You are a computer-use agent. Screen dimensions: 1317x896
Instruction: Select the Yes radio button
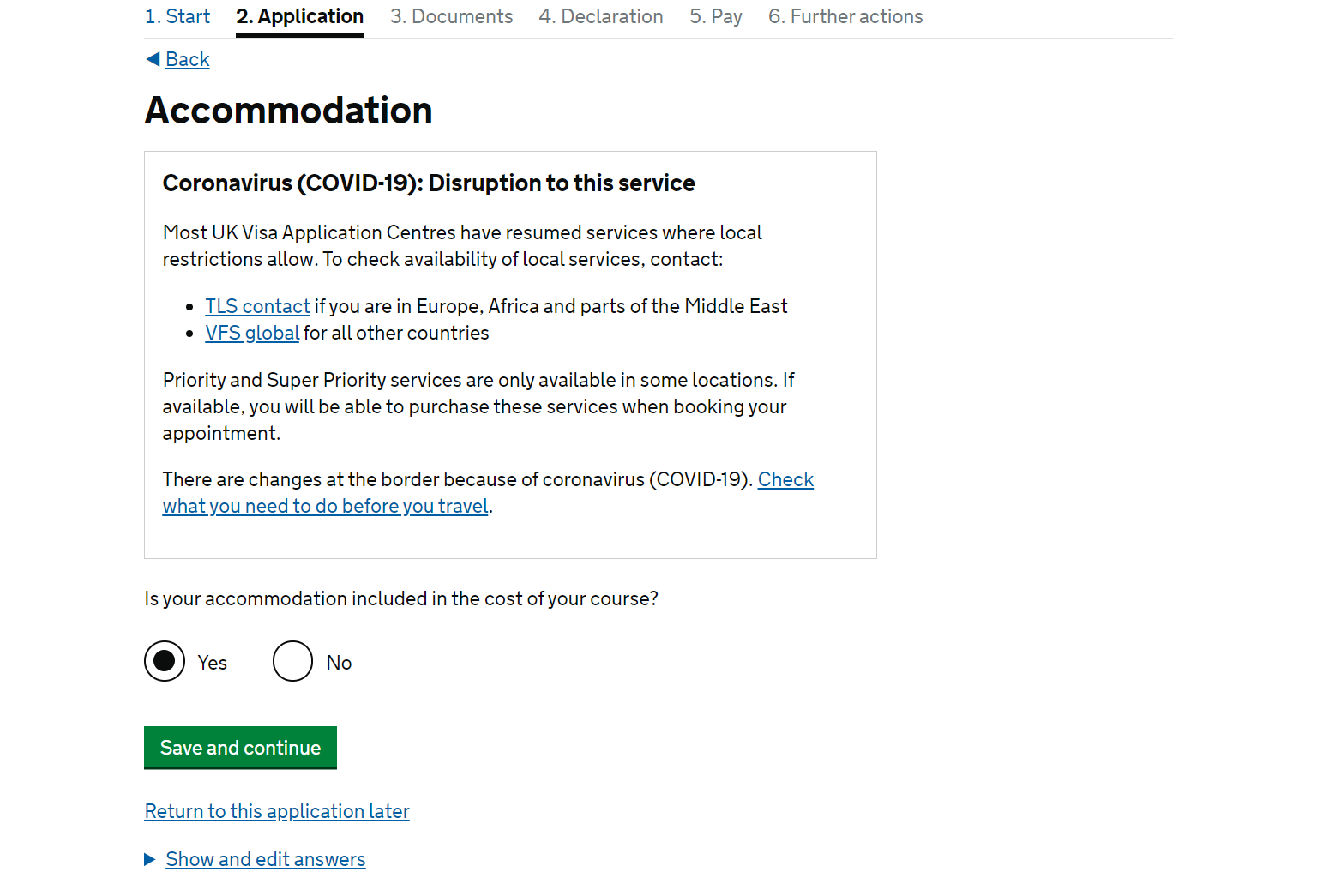click(x=165, y=661)
